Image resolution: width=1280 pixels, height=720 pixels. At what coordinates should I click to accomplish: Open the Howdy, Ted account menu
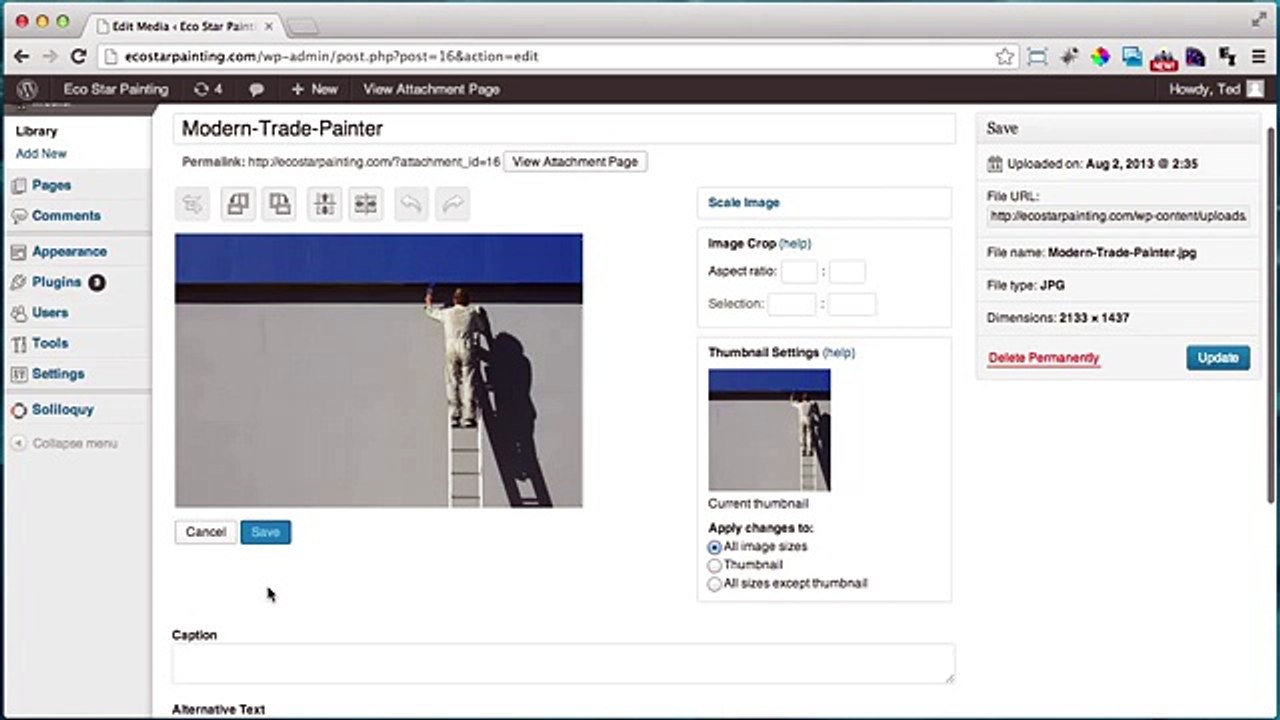coord(1216,89)
